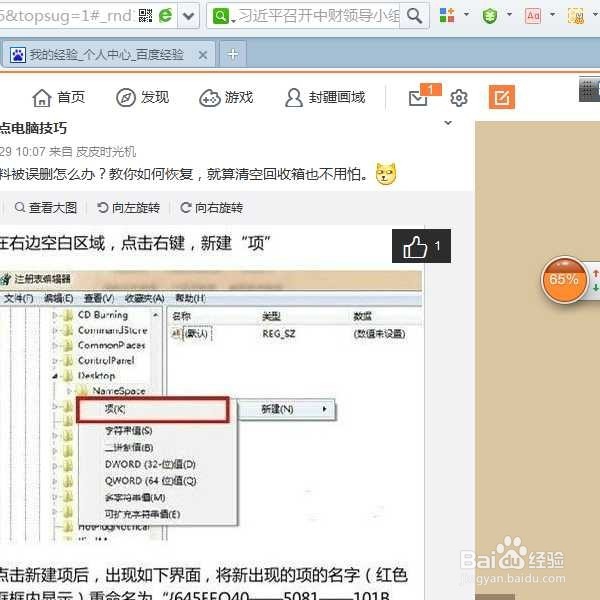The image size is (600, 600).
Task: Open the 收藏夹(A) menu in registry editor
Action: [145, 298]
